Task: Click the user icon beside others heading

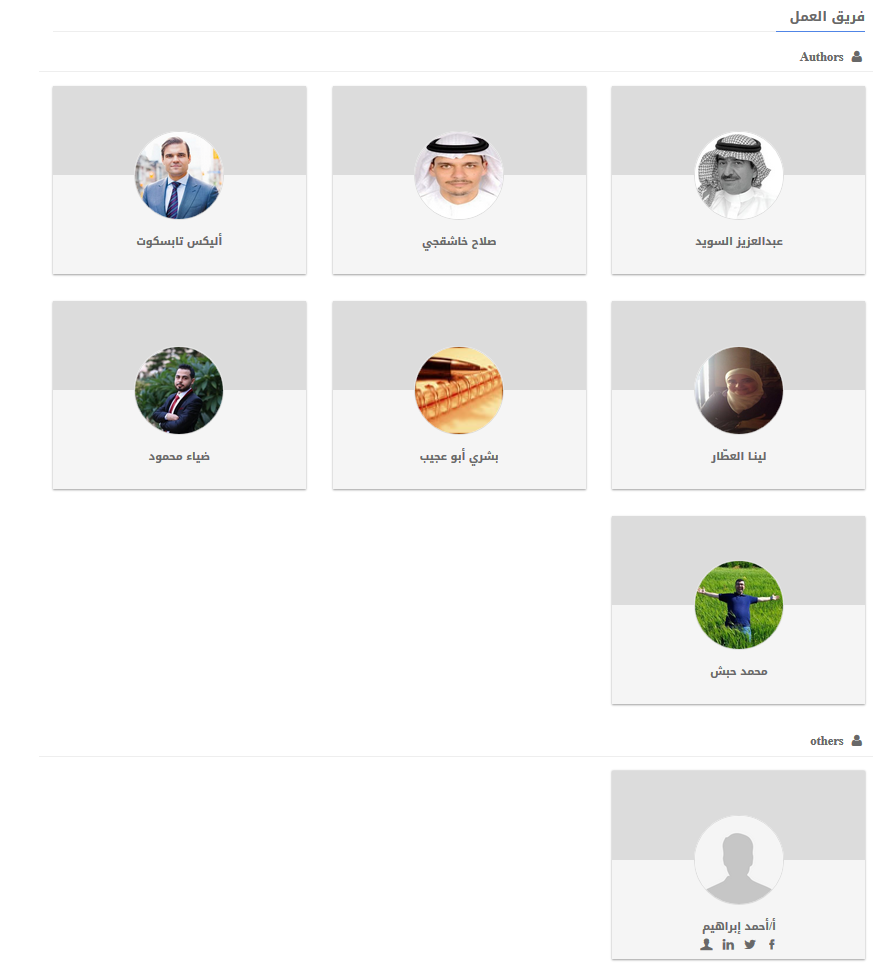Action: pos(856,740)
